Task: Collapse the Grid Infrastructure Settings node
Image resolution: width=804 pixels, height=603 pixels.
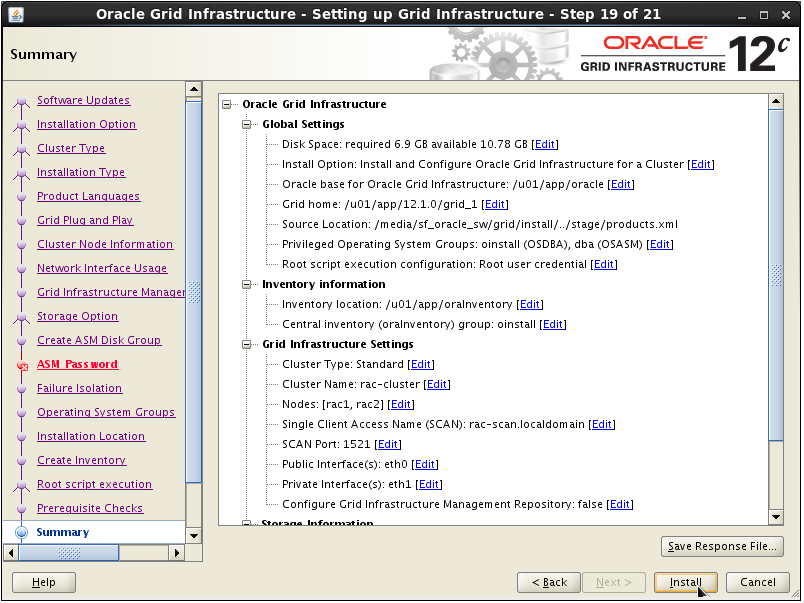Action: (x=247, y=345)
